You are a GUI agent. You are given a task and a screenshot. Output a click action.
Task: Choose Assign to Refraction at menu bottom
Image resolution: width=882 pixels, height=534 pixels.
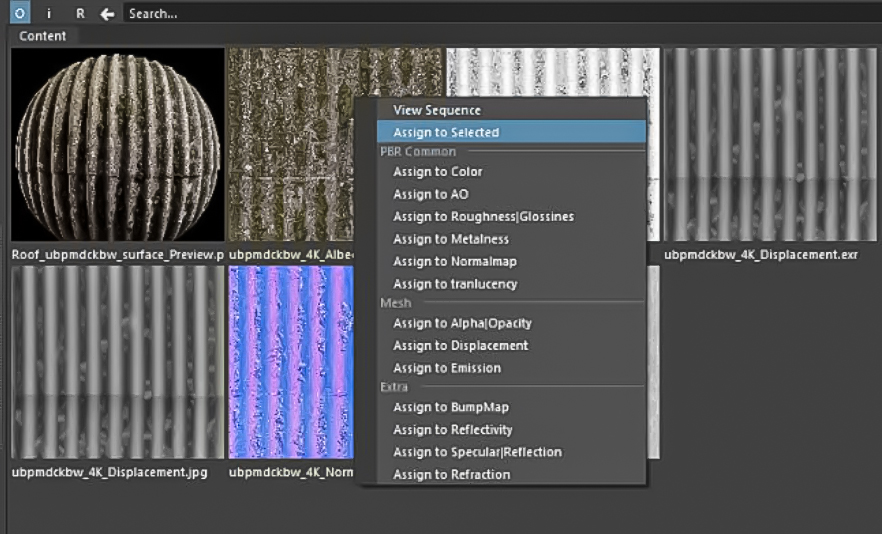tap(451, 474)
